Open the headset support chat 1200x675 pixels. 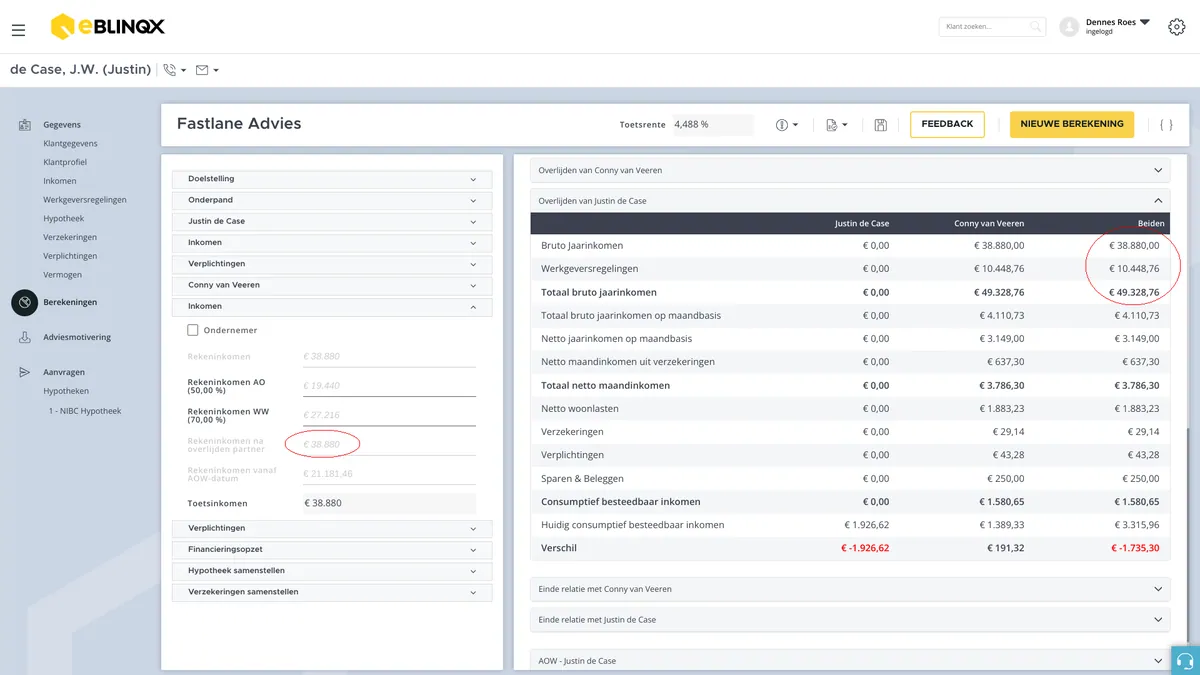[1185, 661]
